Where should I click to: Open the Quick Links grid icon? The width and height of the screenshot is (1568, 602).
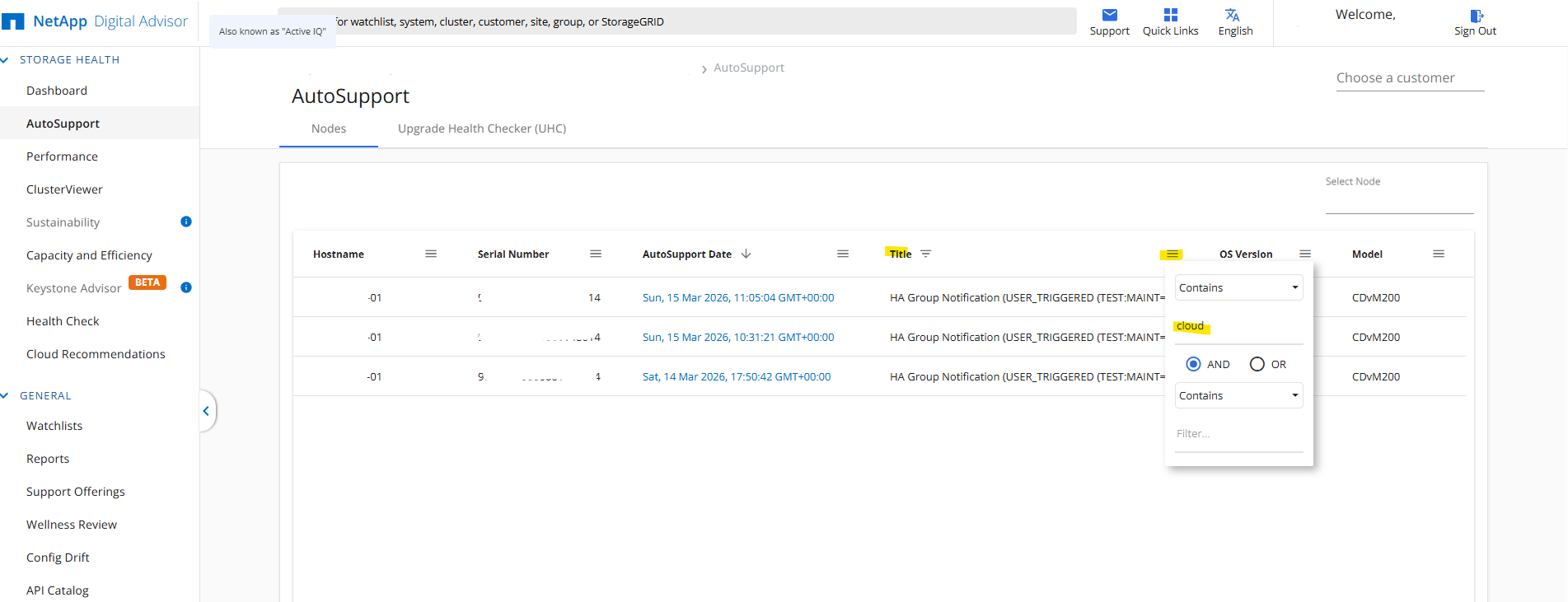click(x=1170, y=15)
